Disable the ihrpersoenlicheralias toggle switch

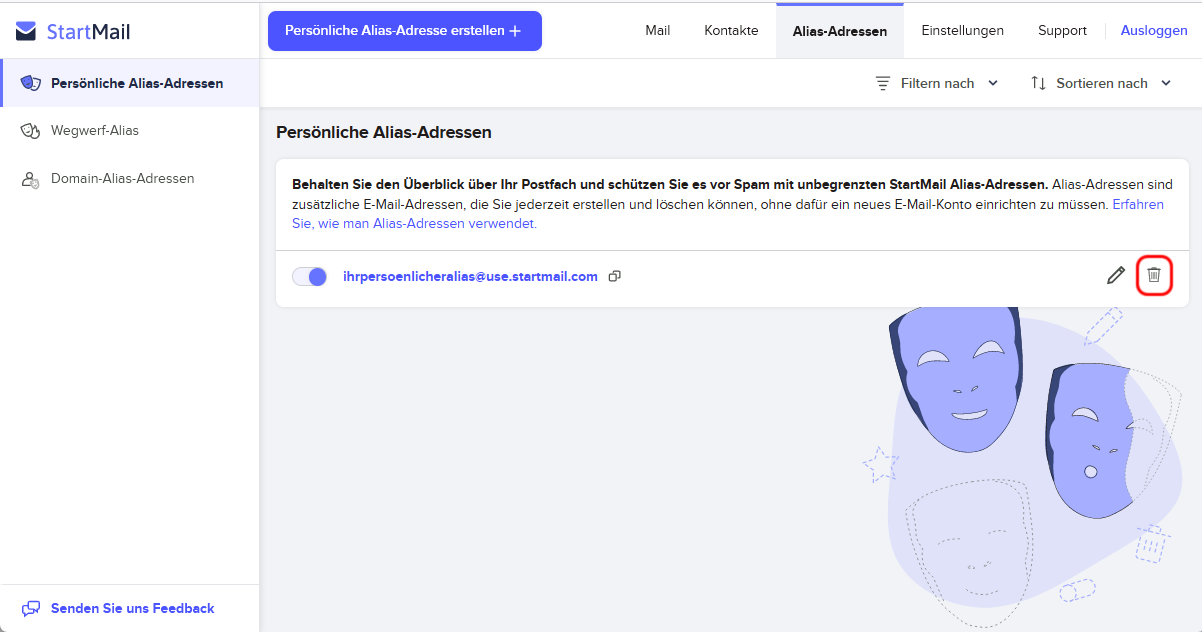(x=310, y=277)
